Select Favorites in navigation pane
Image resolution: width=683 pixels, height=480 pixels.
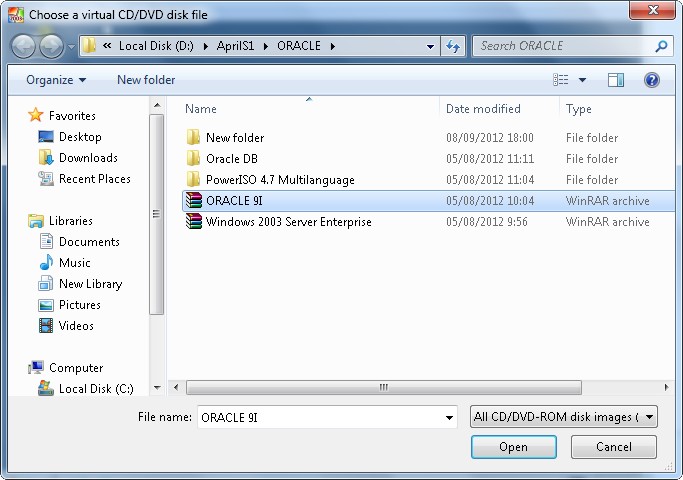(x=72, y=116)
